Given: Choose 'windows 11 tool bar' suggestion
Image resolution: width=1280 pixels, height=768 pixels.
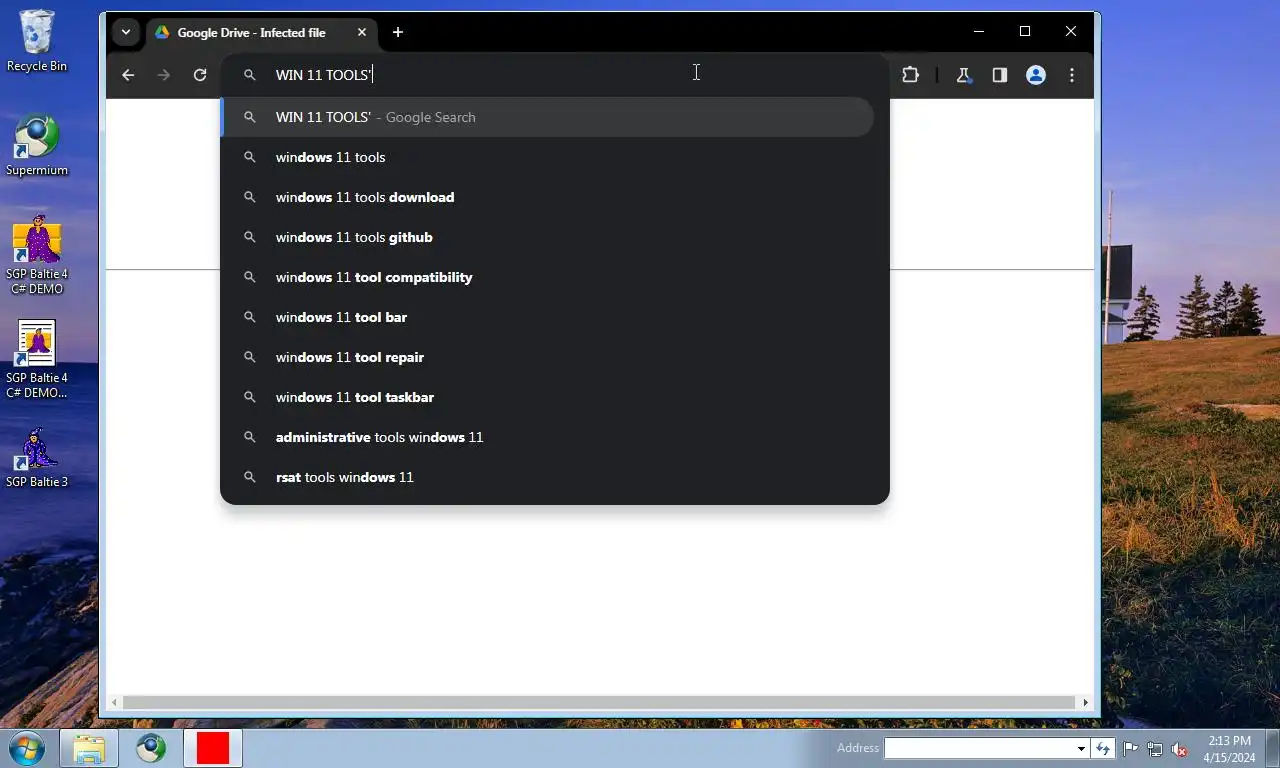Looking at the screenshot, I should tap(547, 317).
